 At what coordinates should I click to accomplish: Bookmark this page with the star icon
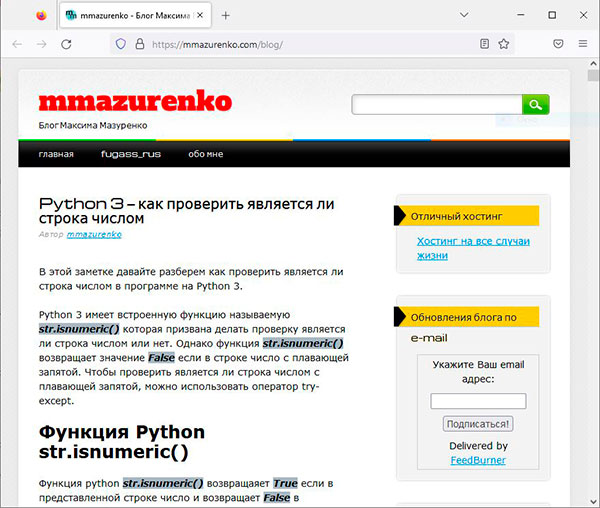[504, 44]
